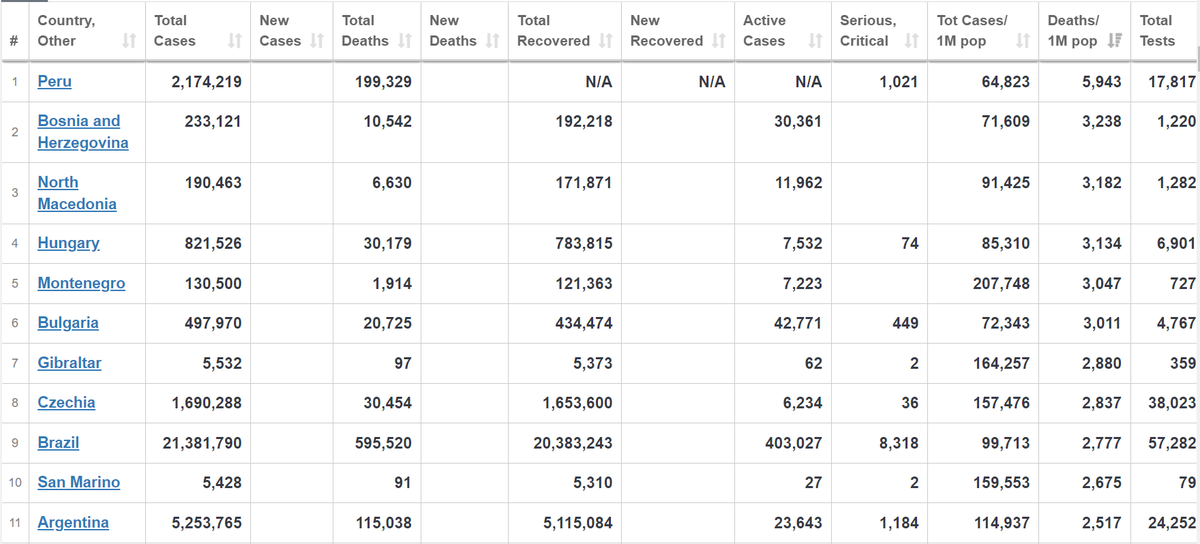Screen dimensions: 1200x544
Task: Select Montenegro cases per million 207,748
Action: (x=1001, y=283)
